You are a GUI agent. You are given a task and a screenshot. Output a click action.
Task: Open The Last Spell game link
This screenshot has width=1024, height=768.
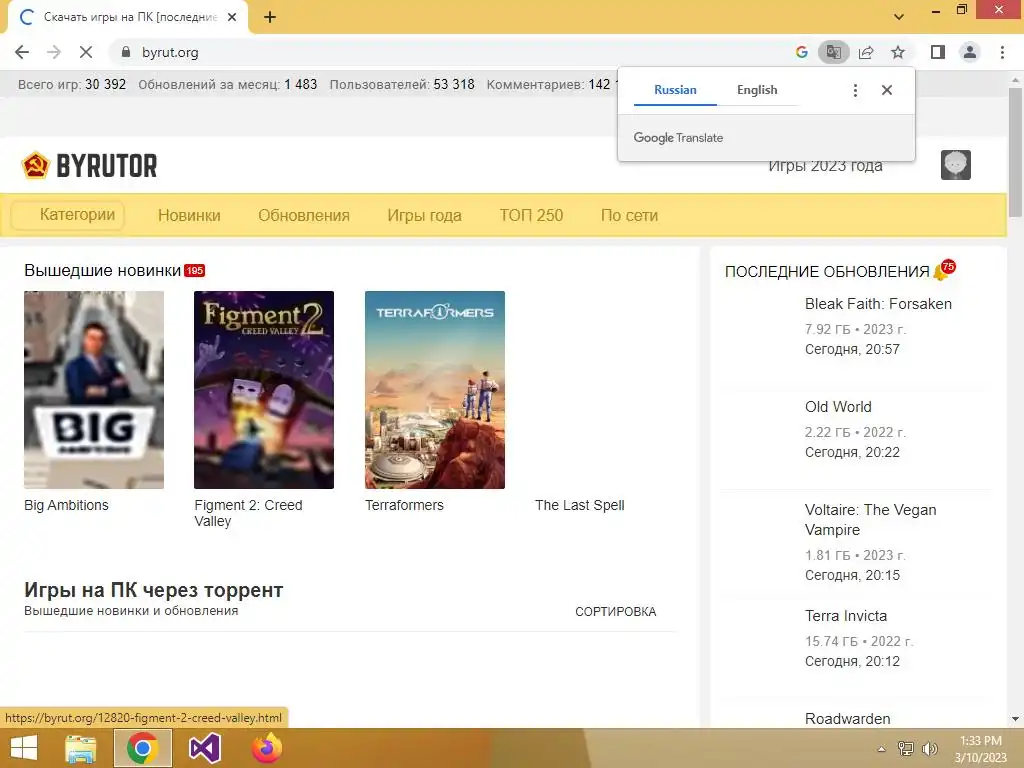pos(580,505)
